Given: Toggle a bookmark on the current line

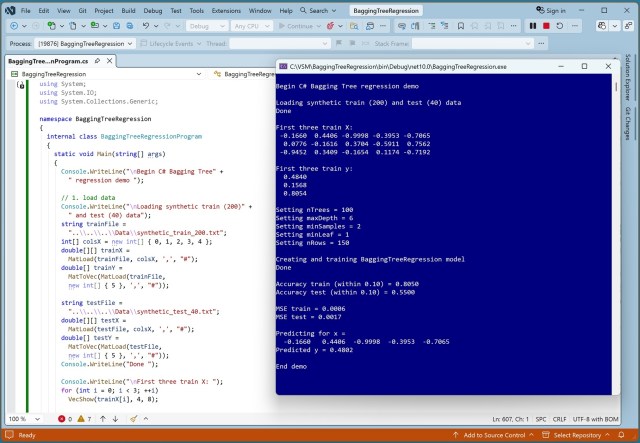Looking at the screenshot, I should pyautogui.click(x=461, y=26).
